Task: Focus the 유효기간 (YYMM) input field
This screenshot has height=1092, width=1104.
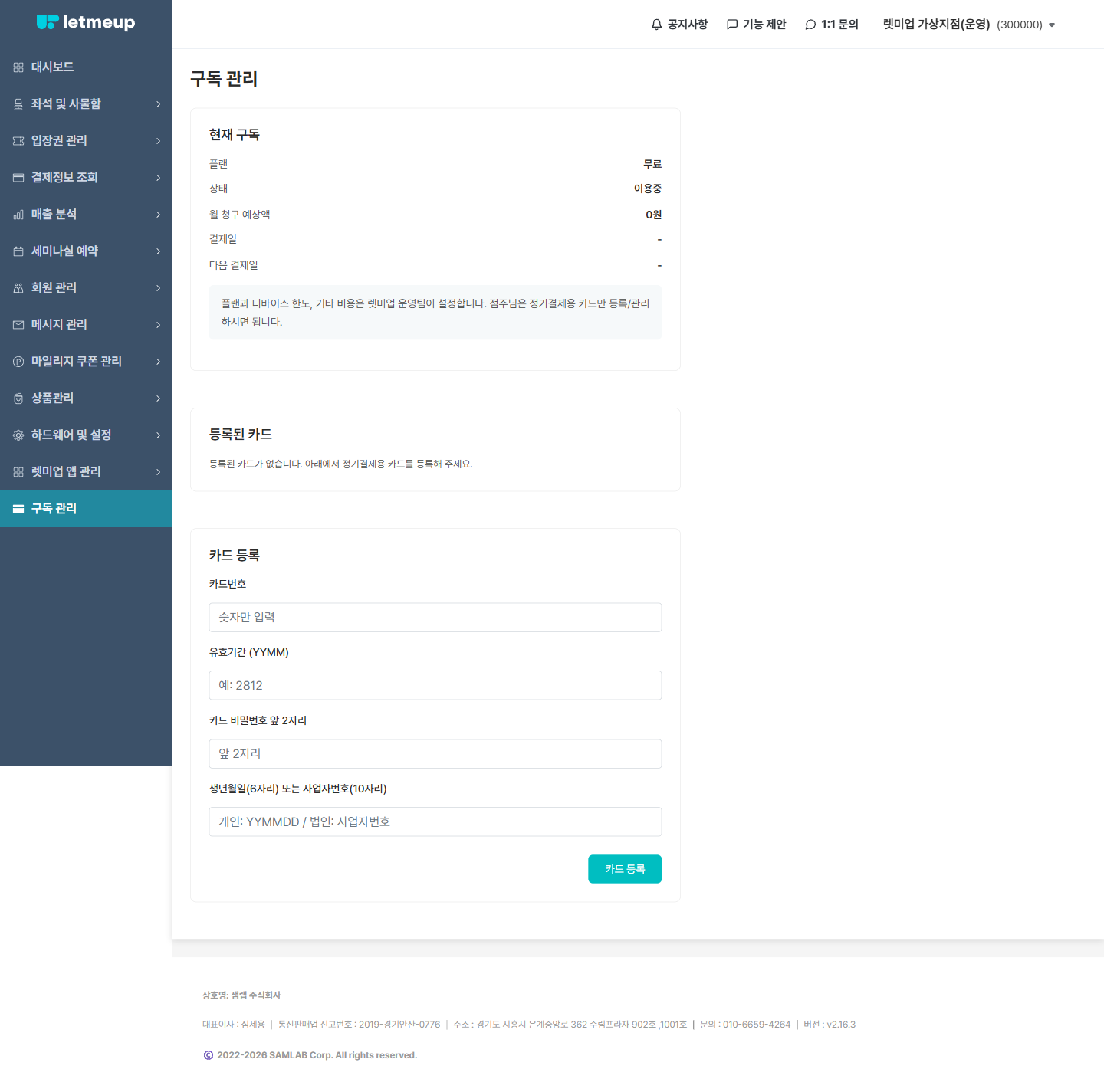Action: tap(435, 685)
